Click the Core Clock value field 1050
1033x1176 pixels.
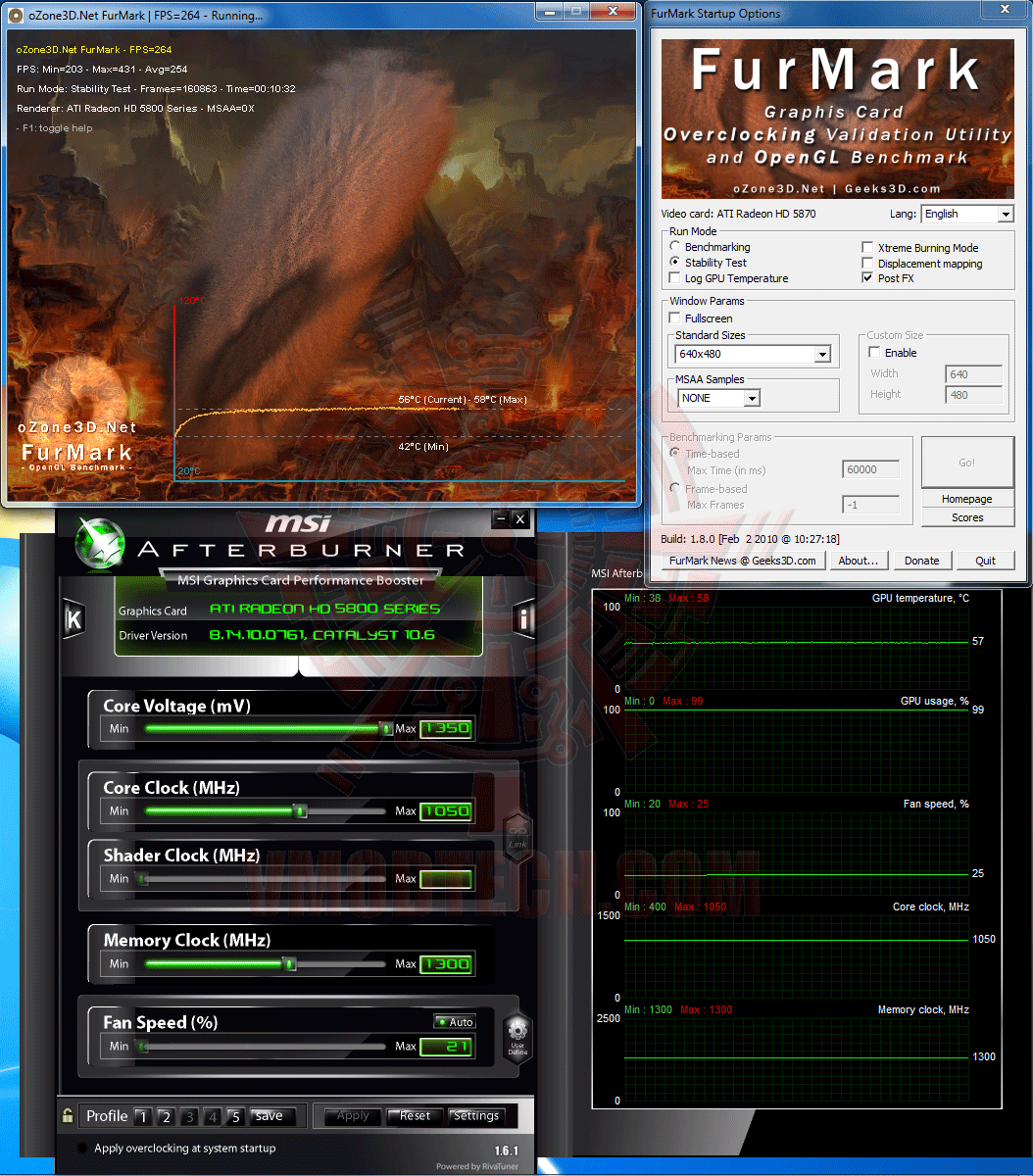[x=446, y=810]
